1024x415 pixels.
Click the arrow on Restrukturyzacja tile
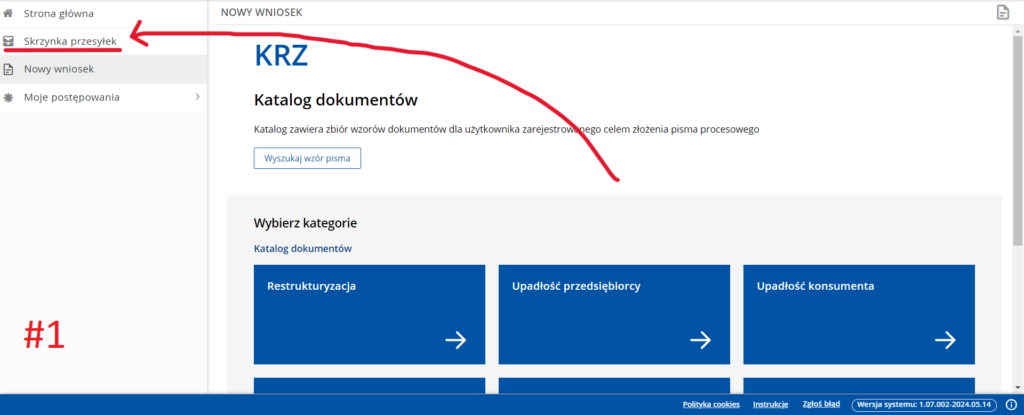pyautogui.click(x=455, y=340)
